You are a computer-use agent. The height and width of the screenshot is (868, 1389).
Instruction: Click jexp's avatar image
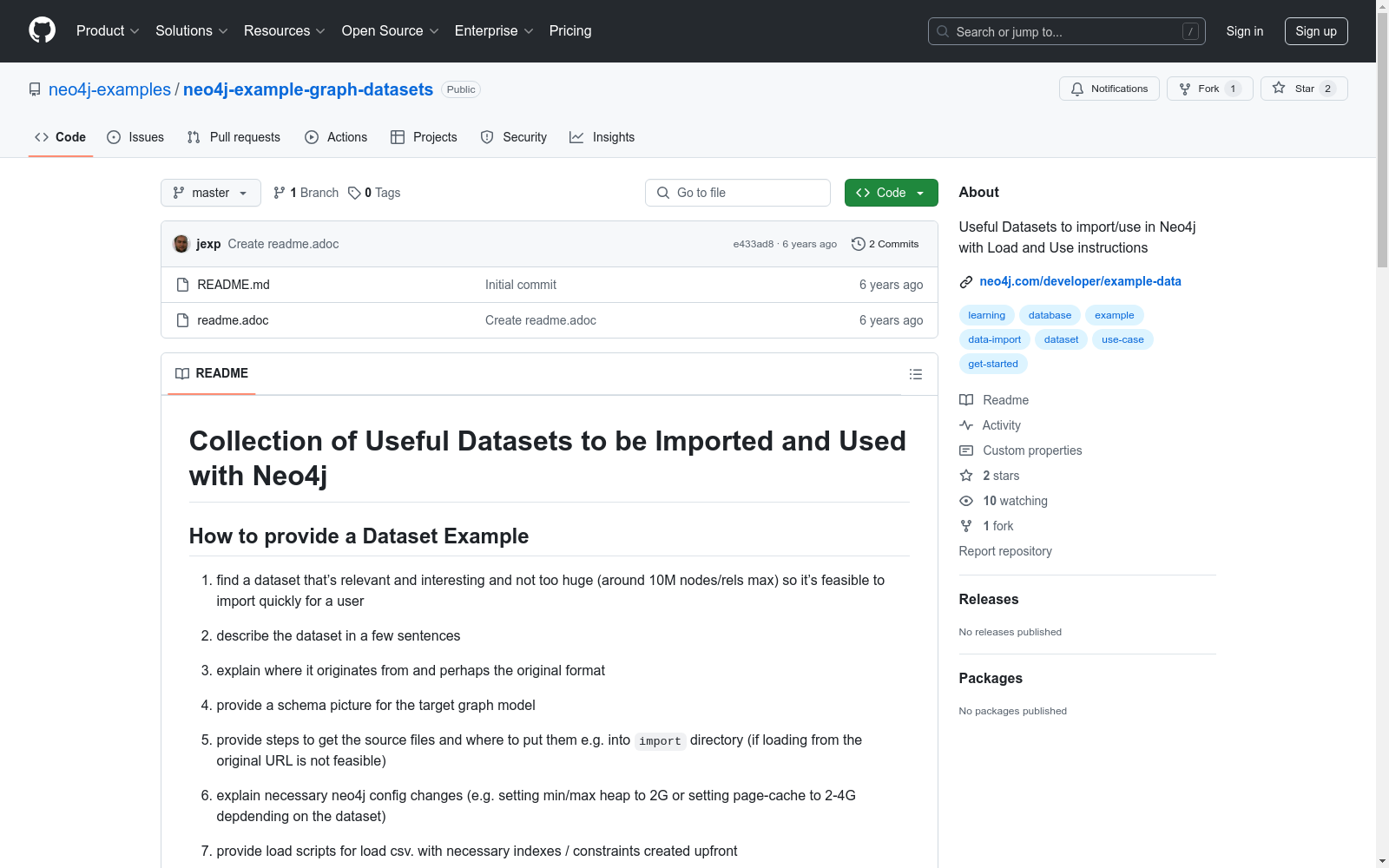pyautogui.click(x=181, y=244)
